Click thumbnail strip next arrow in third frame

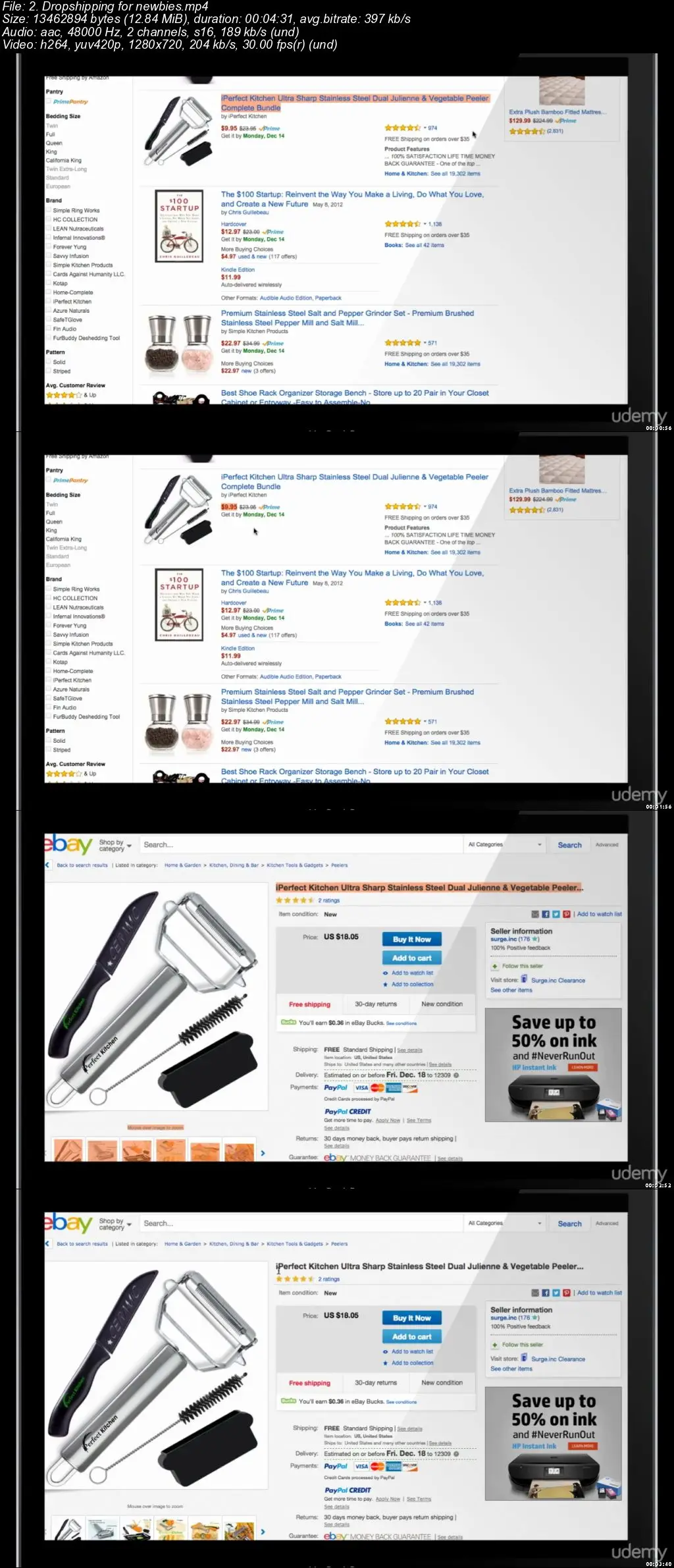(263, 1153)
